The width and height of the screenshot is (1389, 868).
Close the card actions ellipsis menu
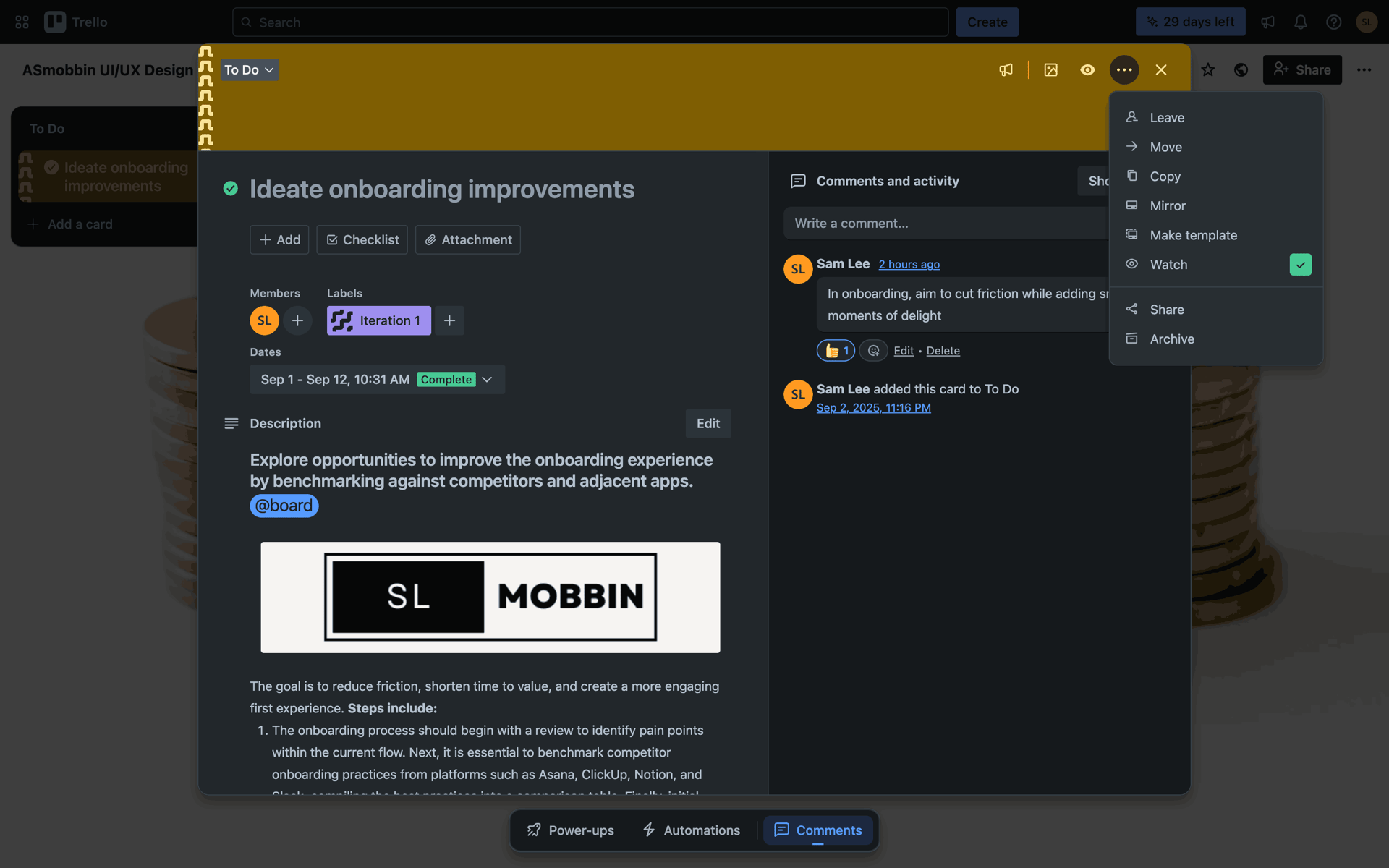pos(1123,70)
